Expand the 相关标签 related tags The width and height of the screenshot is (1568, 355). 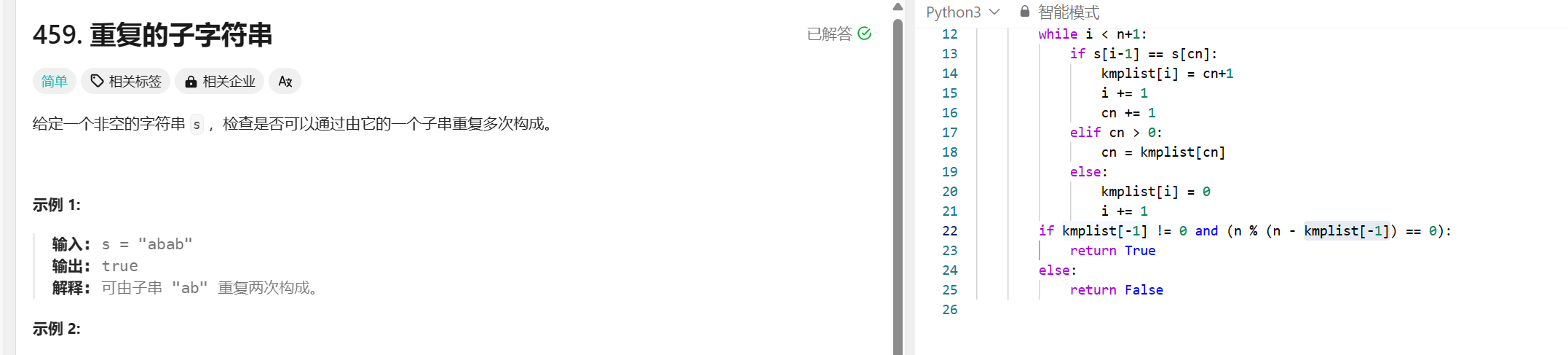pos(125,81)
